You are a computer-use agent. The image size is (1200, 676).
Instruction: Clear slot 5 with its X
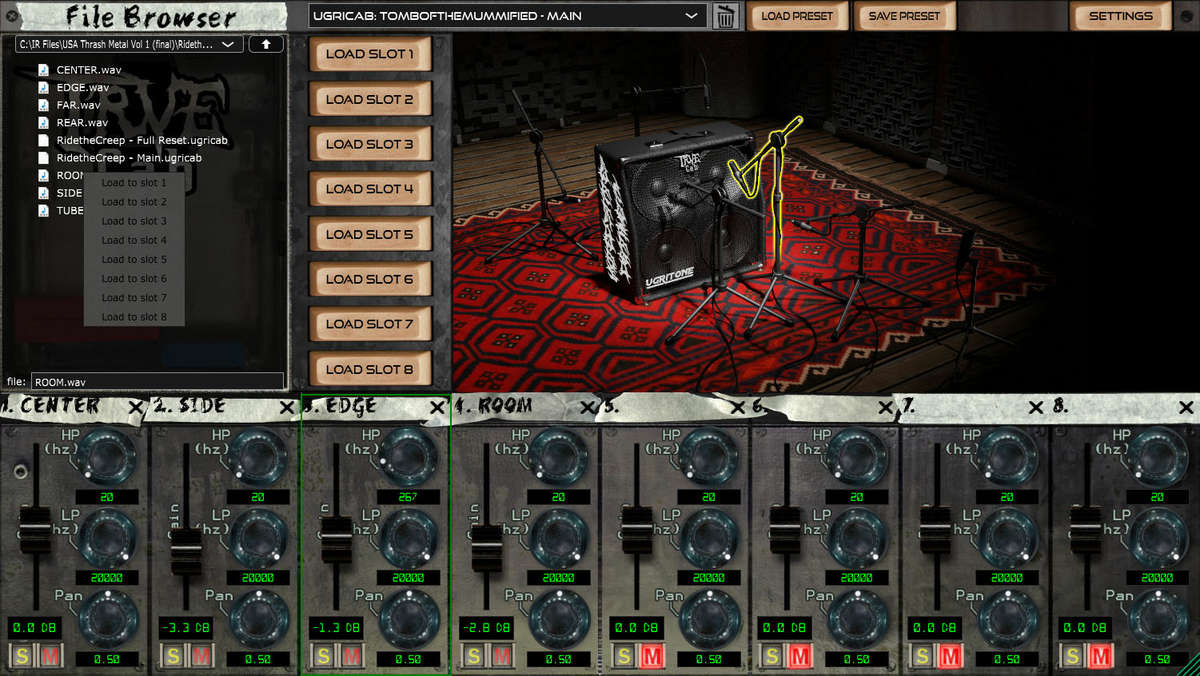(737, 407)
